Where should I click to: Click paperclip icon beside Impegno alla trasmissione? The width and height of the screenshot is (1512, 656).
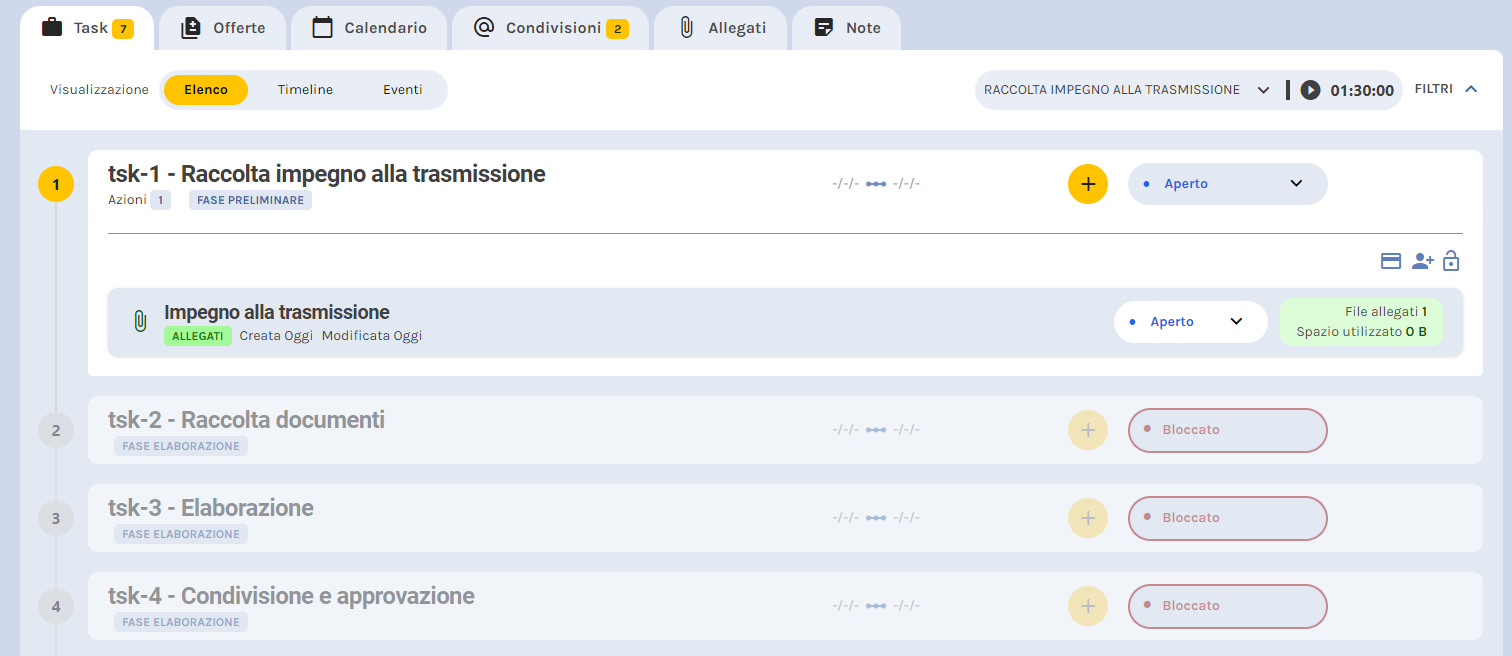140,322
